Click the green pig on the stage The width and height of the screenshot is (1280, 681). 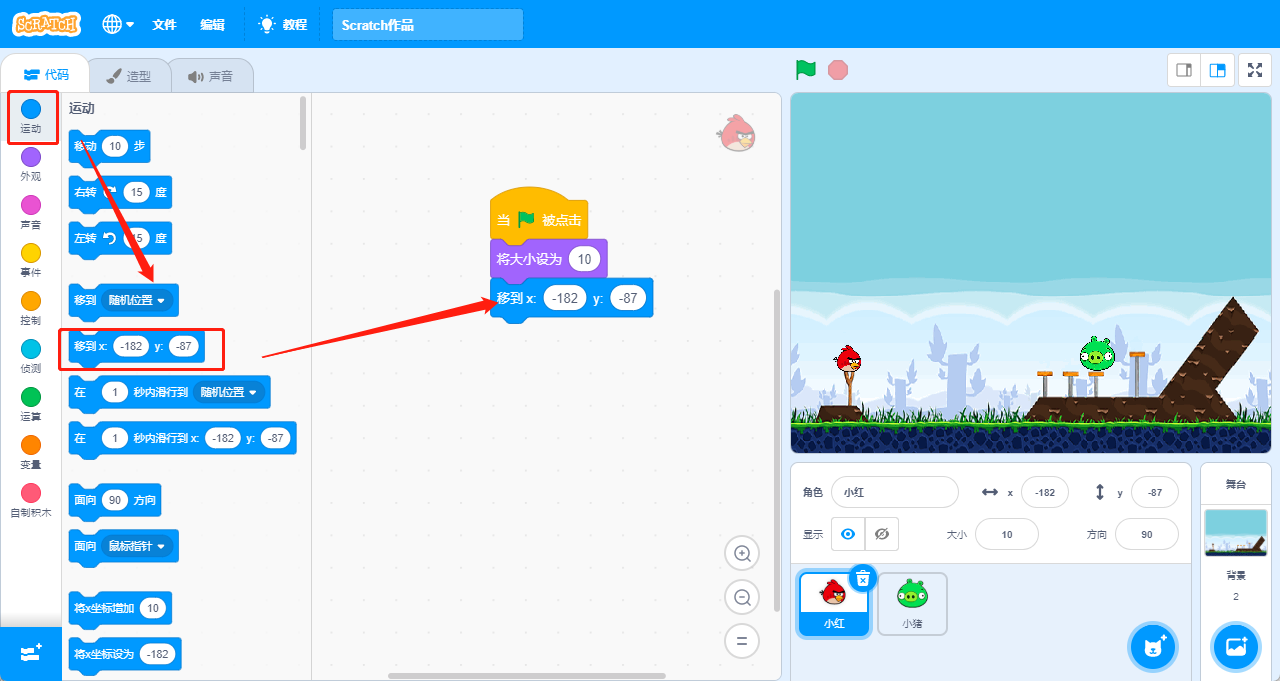[1096, 353]
